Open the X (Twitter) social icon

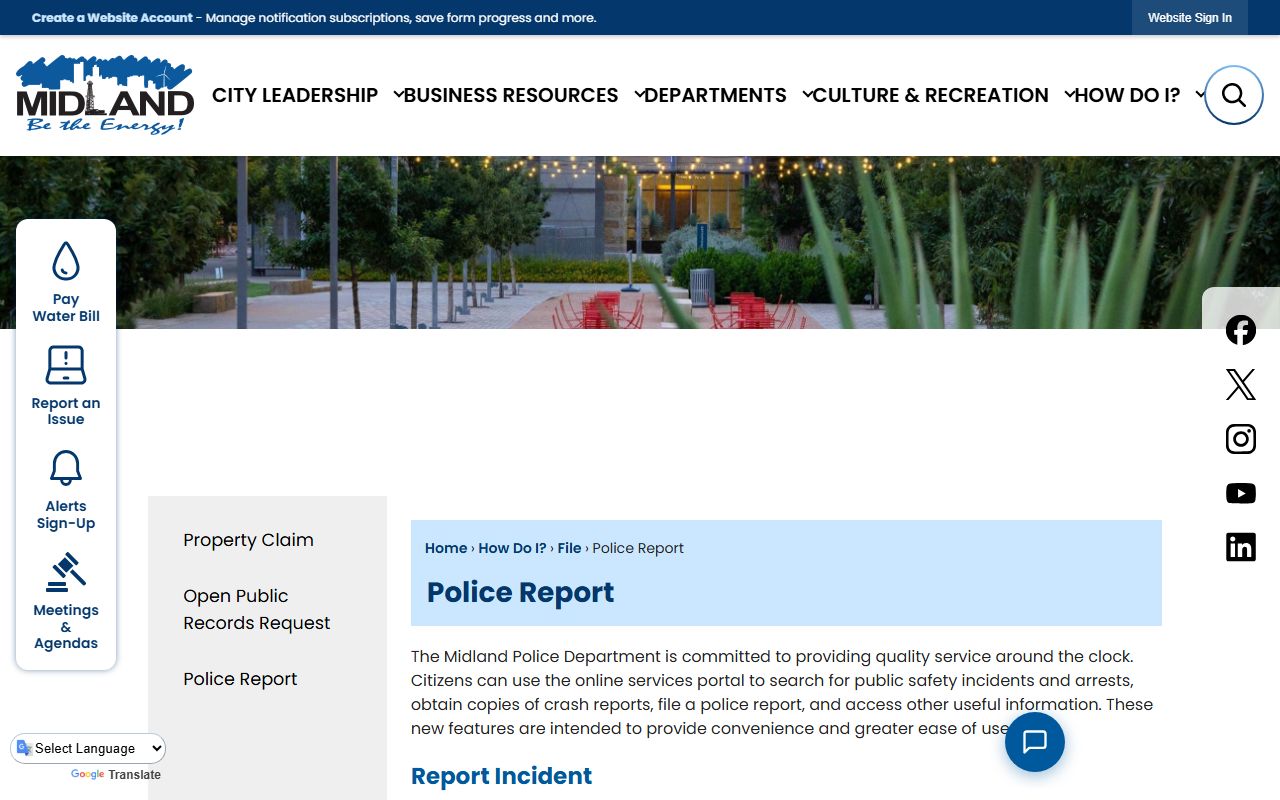tap(1241, 384)
